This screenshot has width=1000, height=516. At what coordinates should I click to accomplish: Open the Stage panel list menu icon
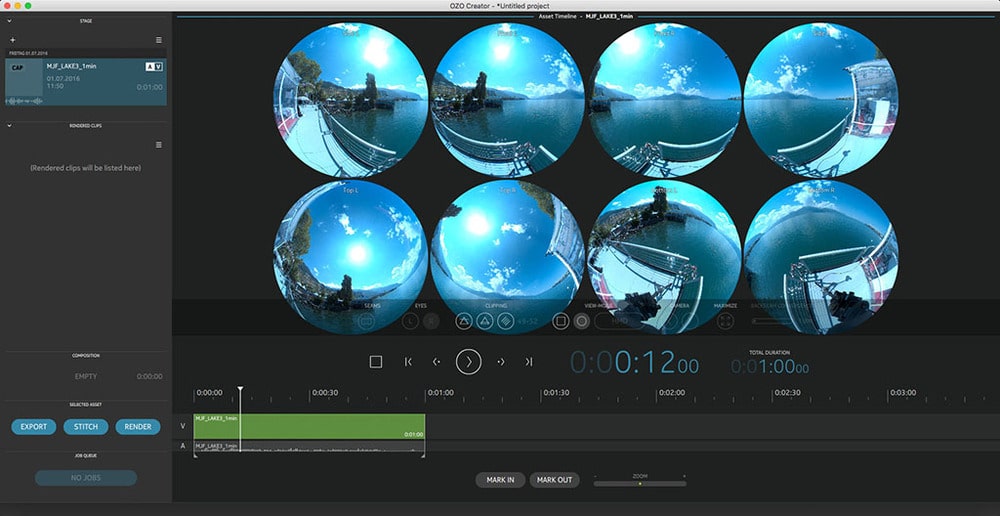pyautogui.click(x=159, y=40)
